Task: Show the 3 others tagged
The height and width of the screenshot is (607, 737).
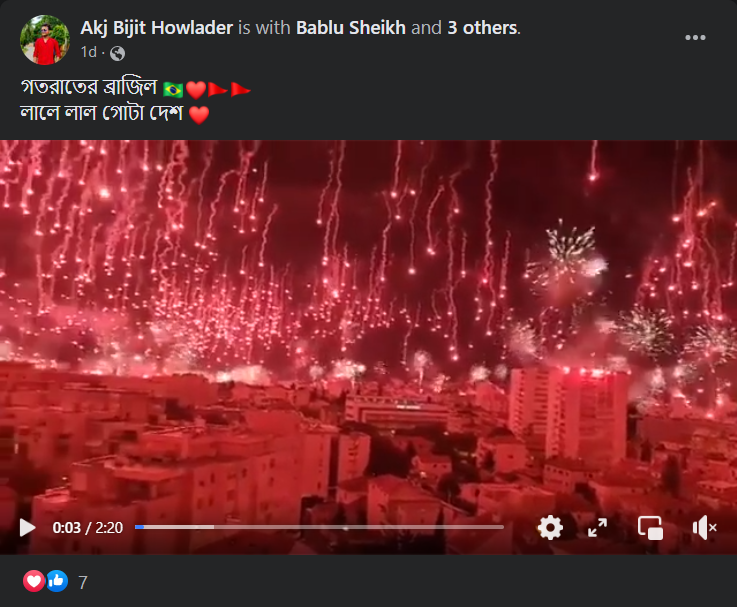Action: tap(483, 28)
